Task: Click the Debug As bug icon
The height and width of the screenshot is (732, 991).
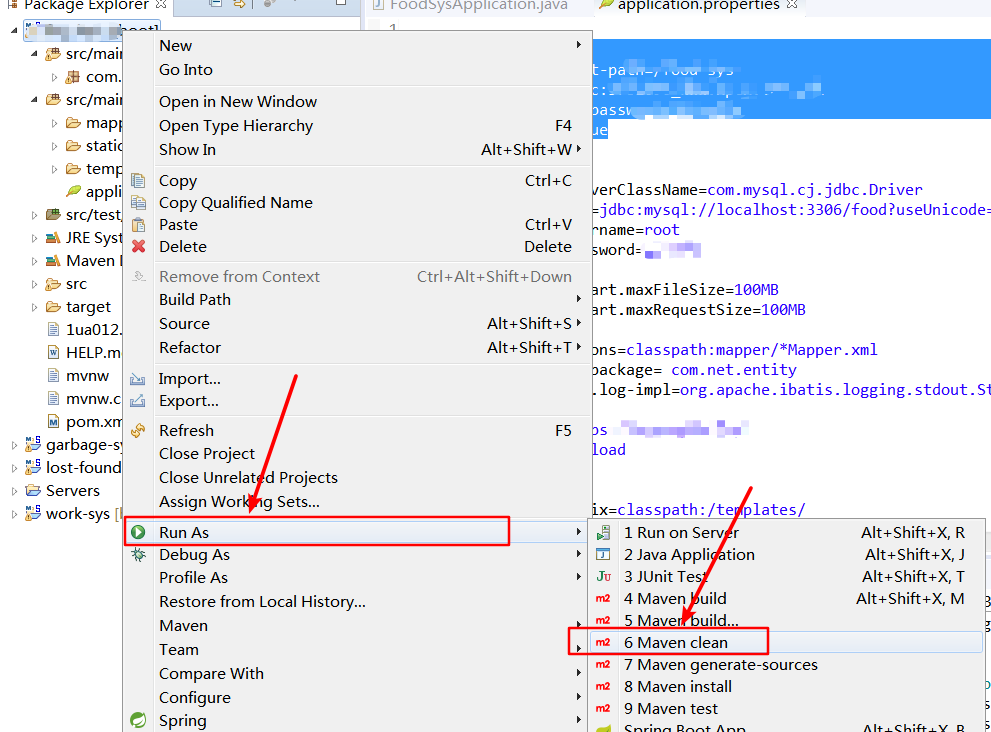Action: [x=138, y=555]
